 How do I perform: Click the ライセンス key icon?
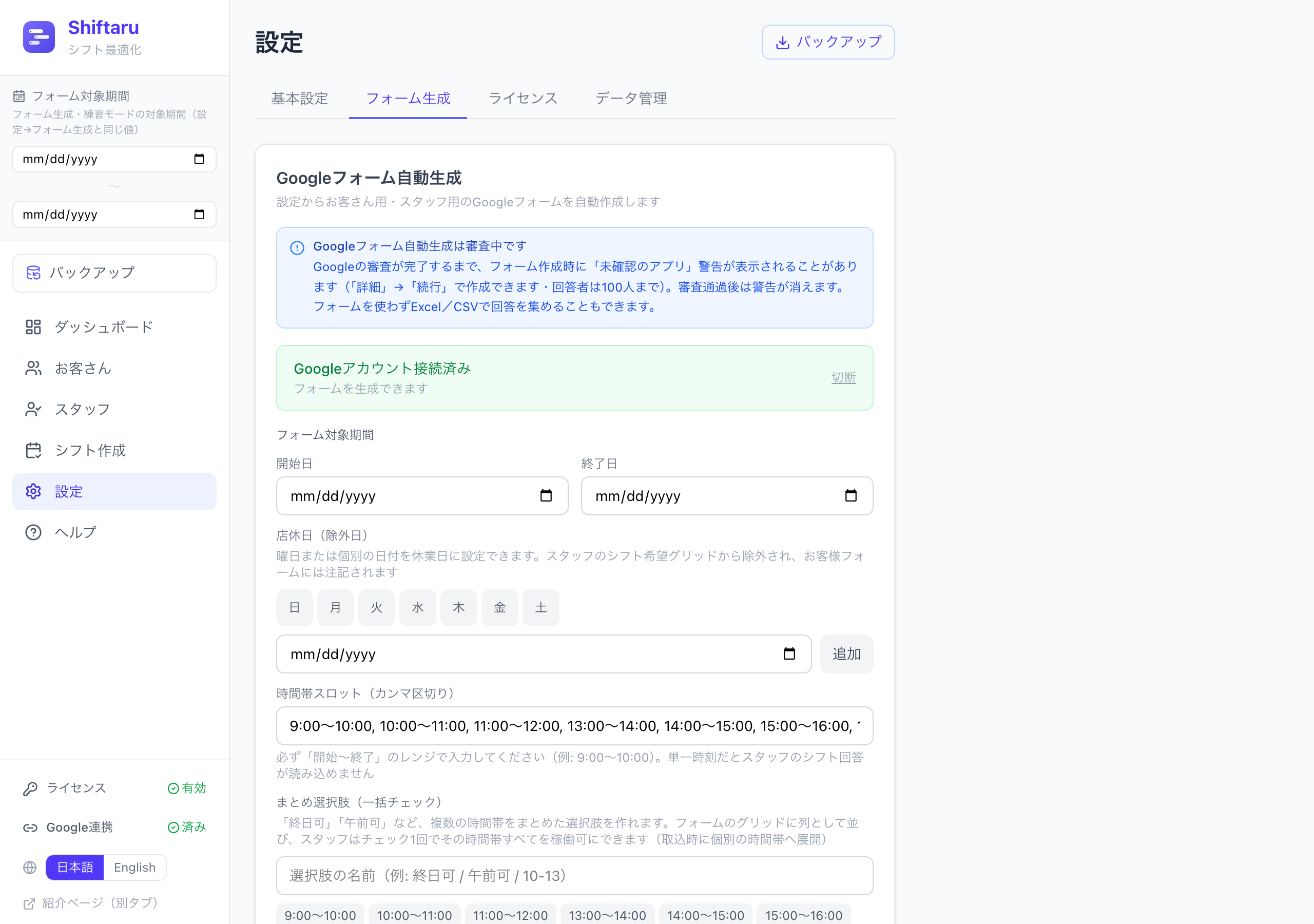coord(30,788)
